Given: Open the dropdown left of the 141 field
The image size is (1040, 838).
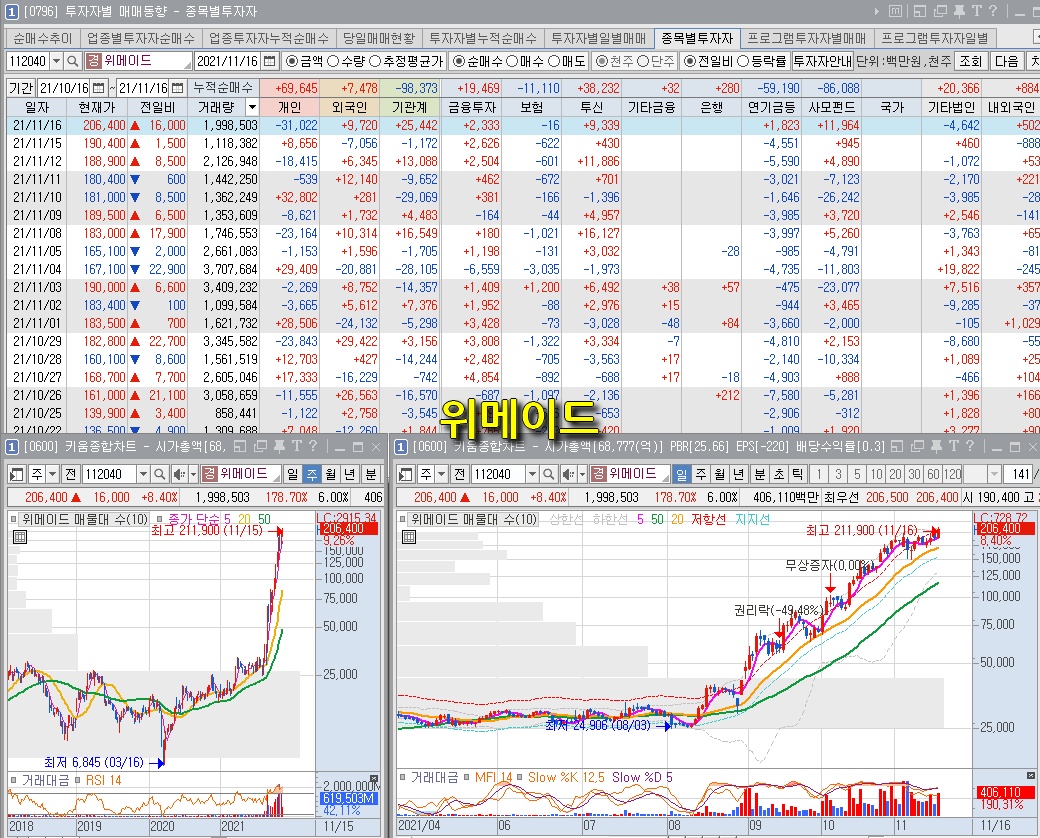Looking at the screenshot, I should [x=994, y=474].
